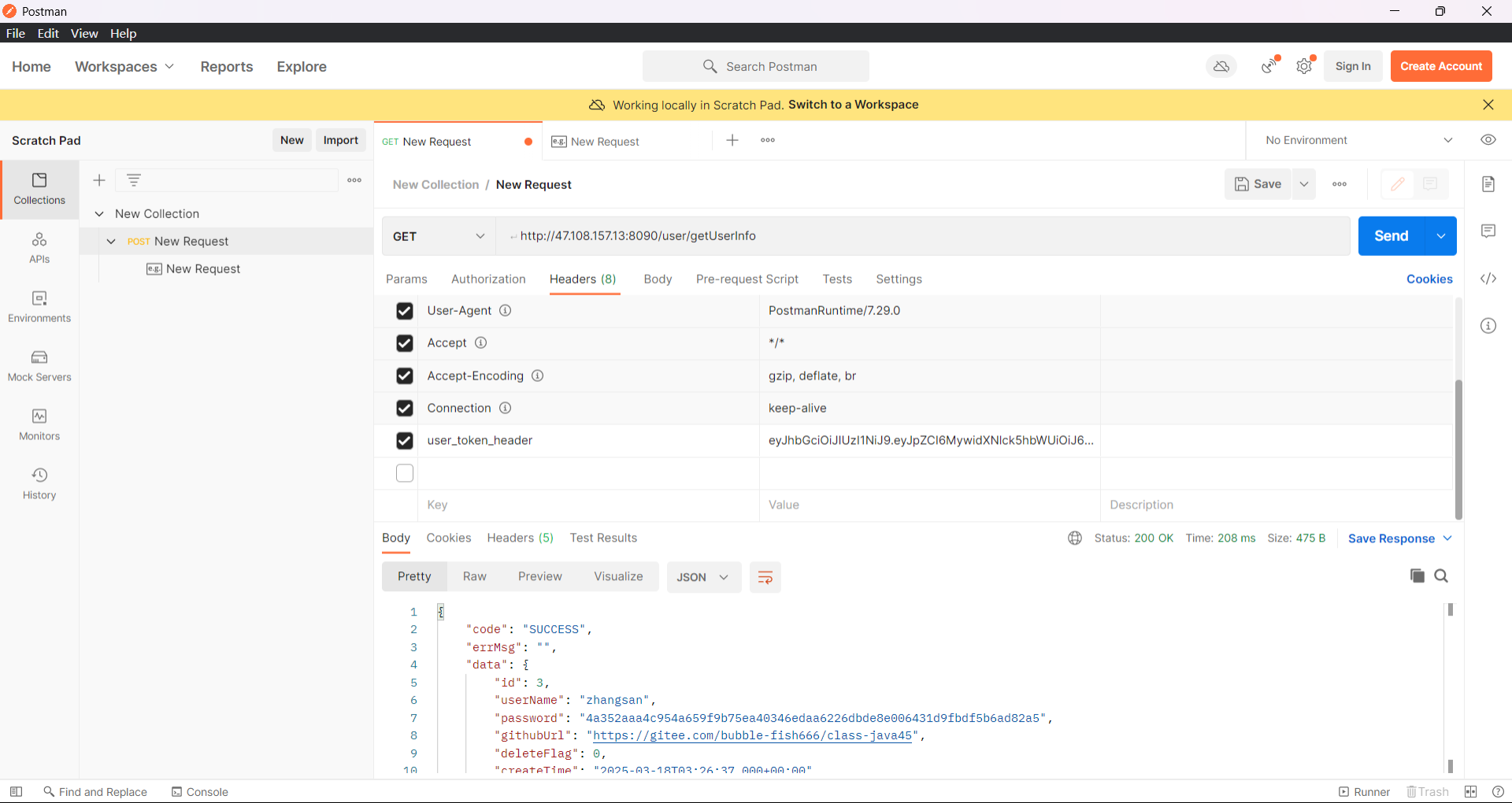Open the Monitors sidebar panel
This screenshot has width=1512, height=803.
click(39, 425)
